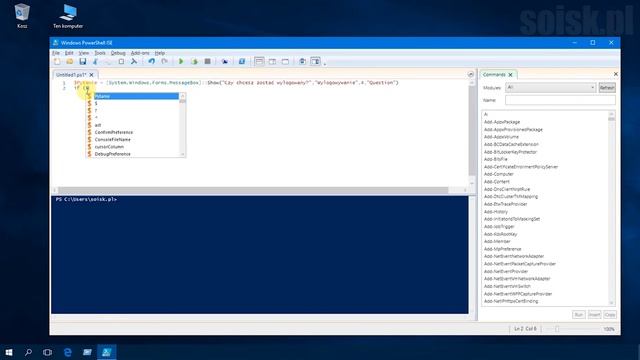
Task: Choose cursorColumn from autocomplete list
Action: [109, 147]
